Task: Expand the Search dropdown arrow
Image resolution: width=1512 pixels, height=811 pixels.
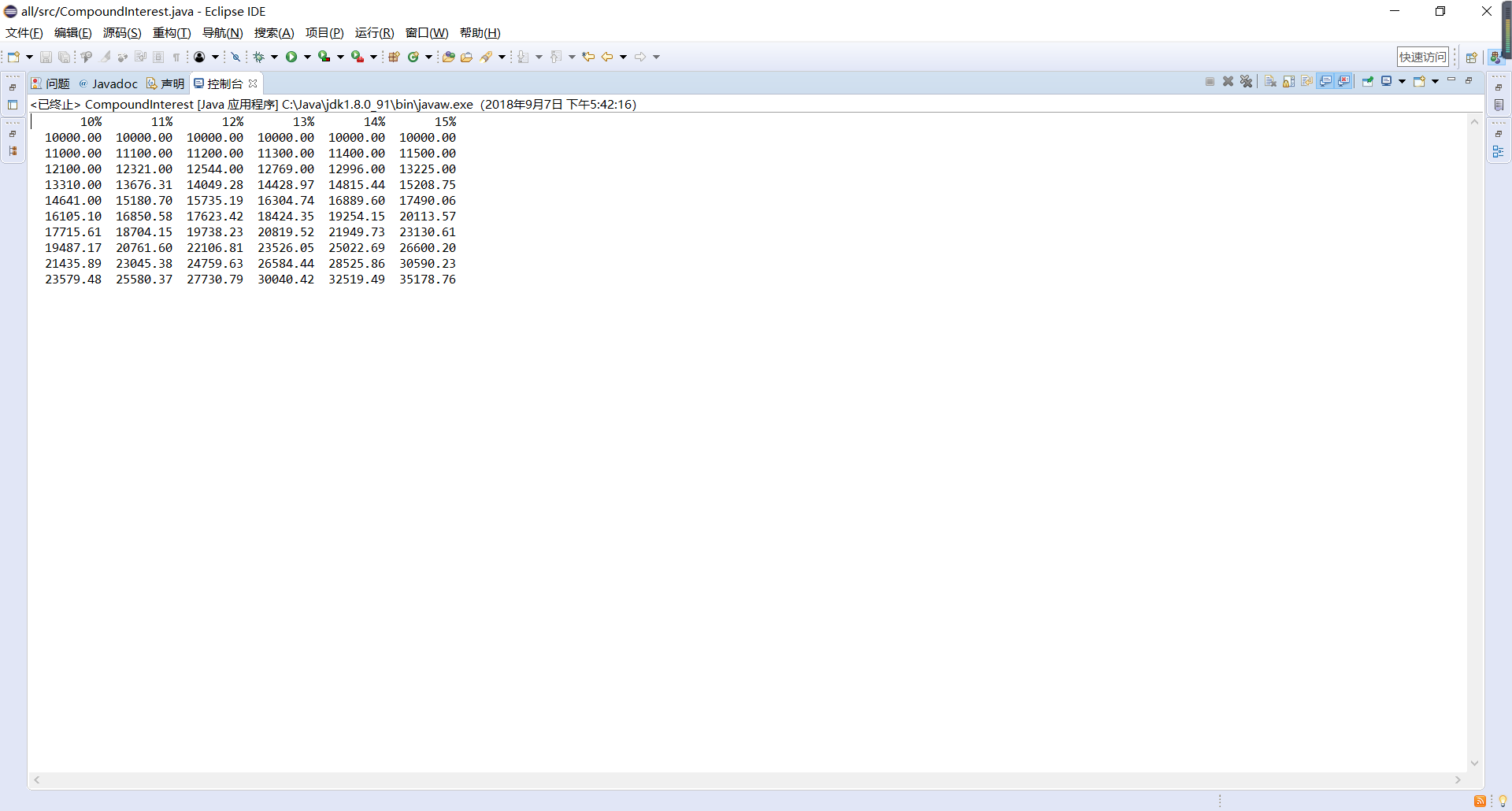Action: coord(502,57)
